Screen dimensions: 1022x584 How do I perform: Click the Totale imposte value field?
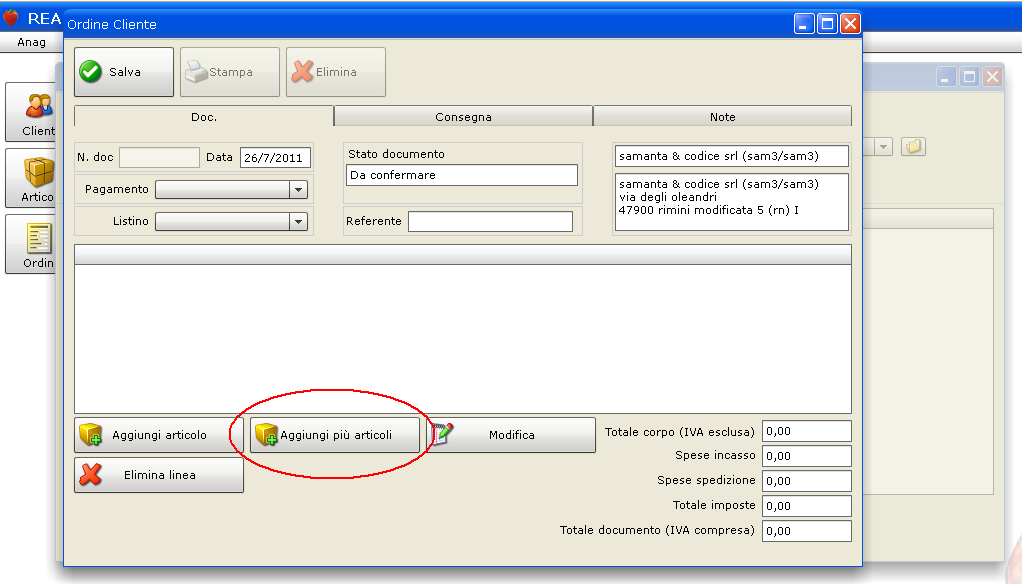(x=807, y=505)
